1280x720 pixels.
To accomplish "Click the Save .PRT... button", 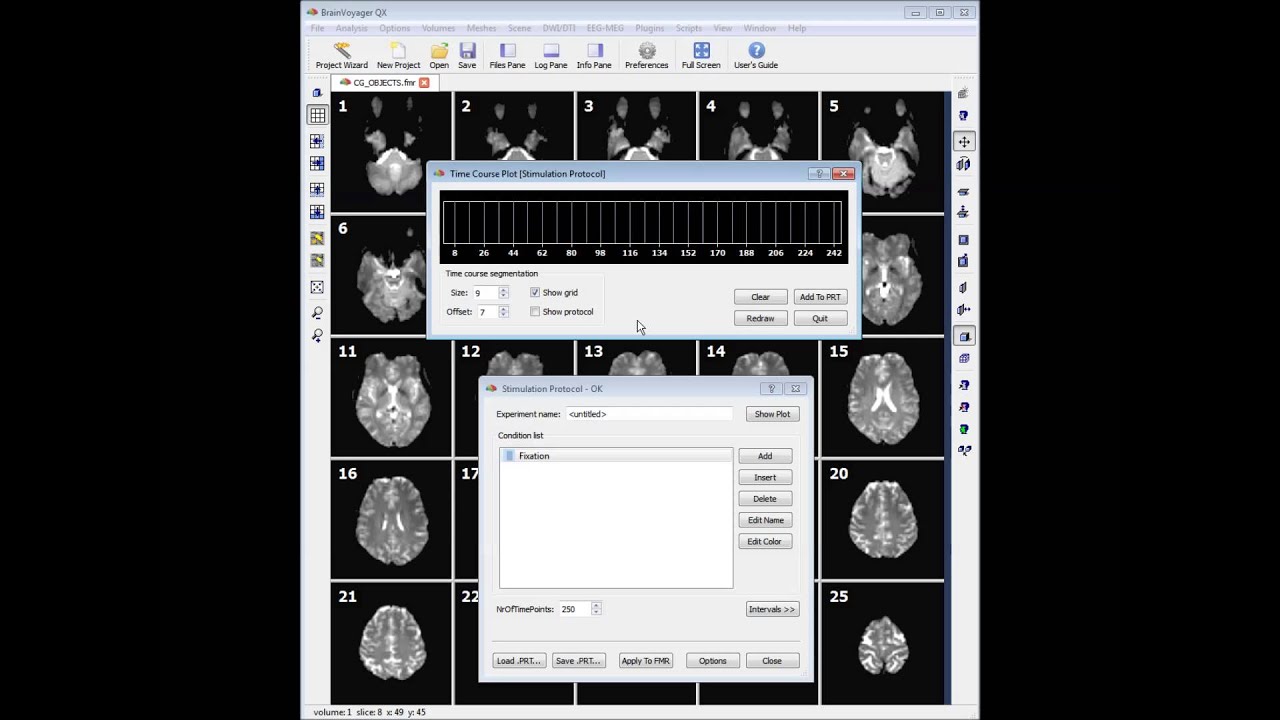I will [579, 661].
